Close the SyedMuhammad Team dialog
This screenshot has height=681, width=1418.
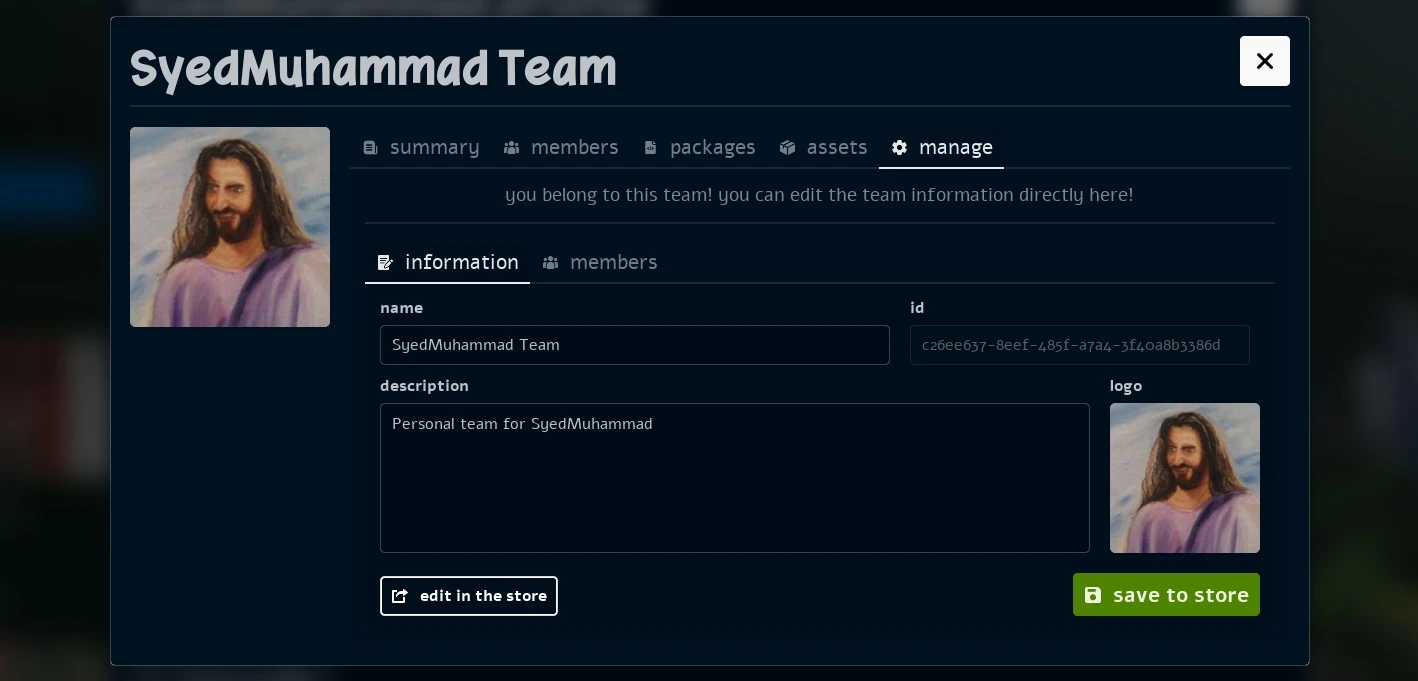[1264, 61]
